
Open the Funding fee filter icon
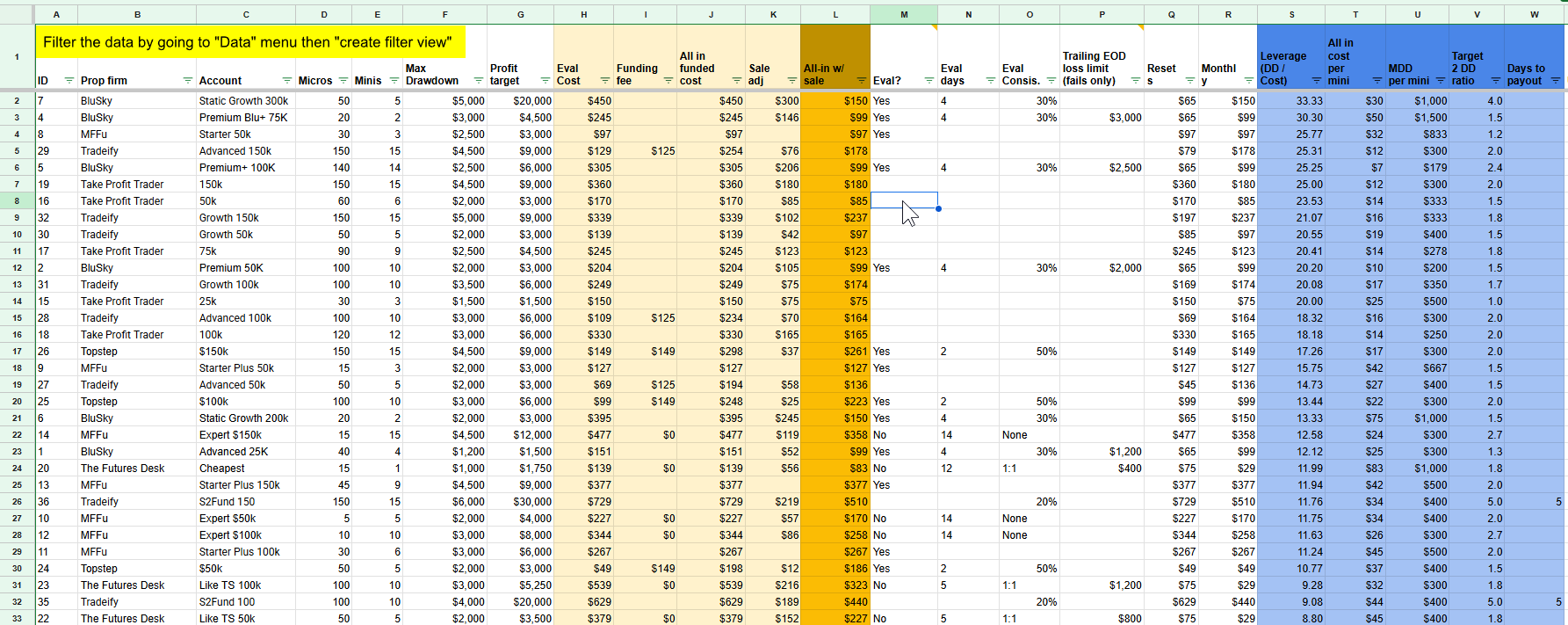pos(668,80)
